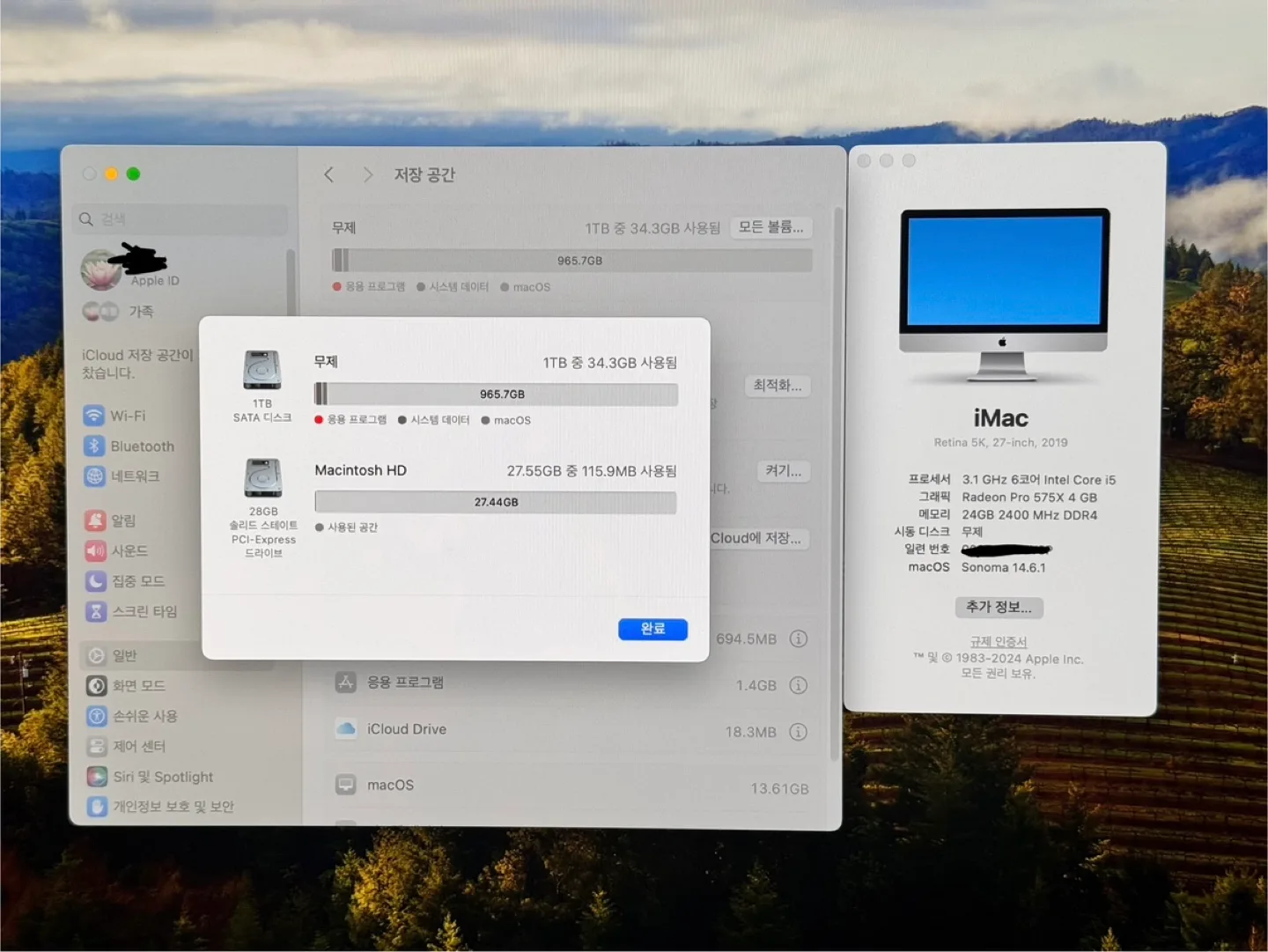Open the 가족 family icon

pos(100,311)
